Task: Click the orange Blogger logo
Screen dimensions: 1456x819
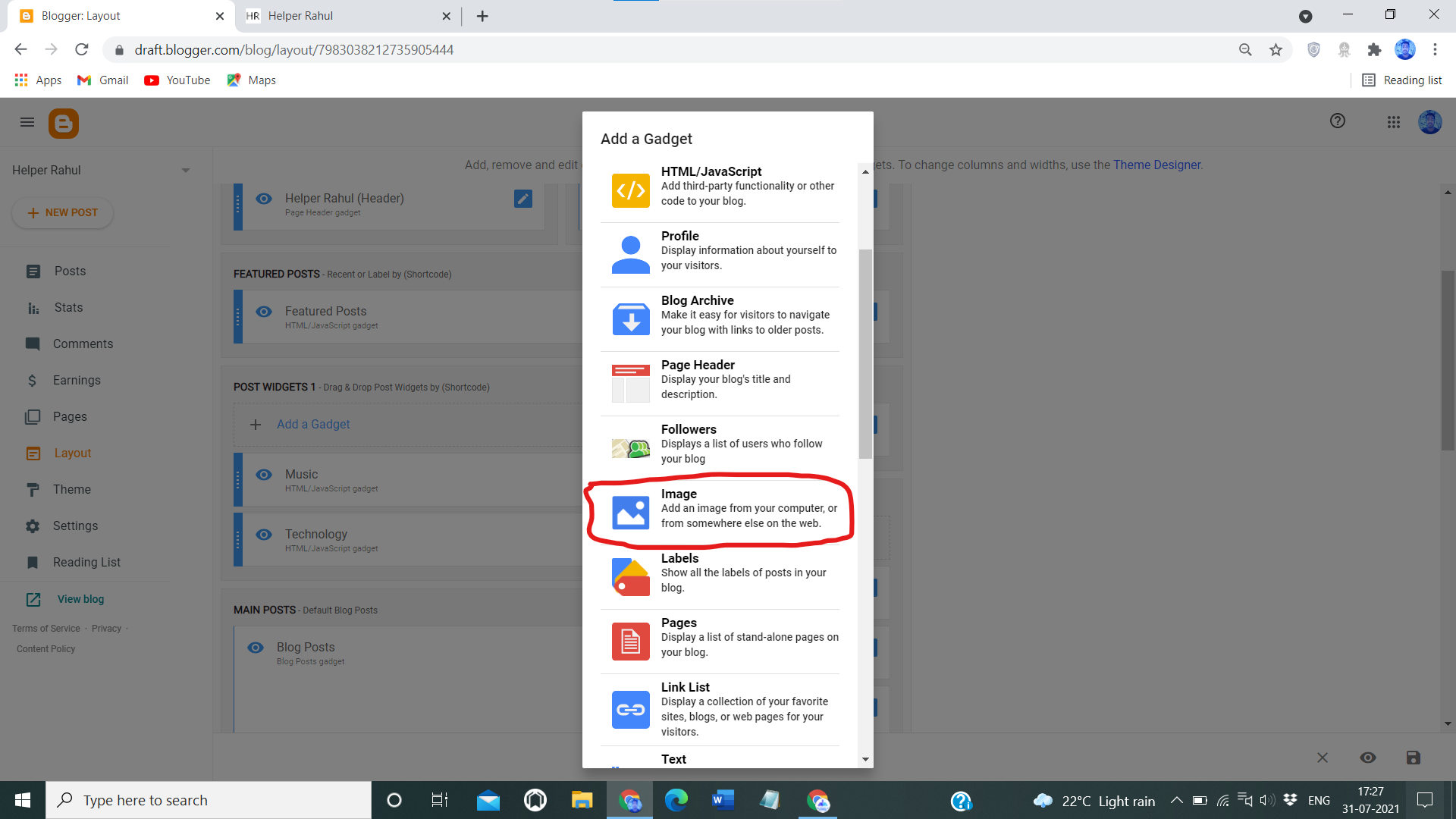Action: pyautogui.click(x=64, y=123)
